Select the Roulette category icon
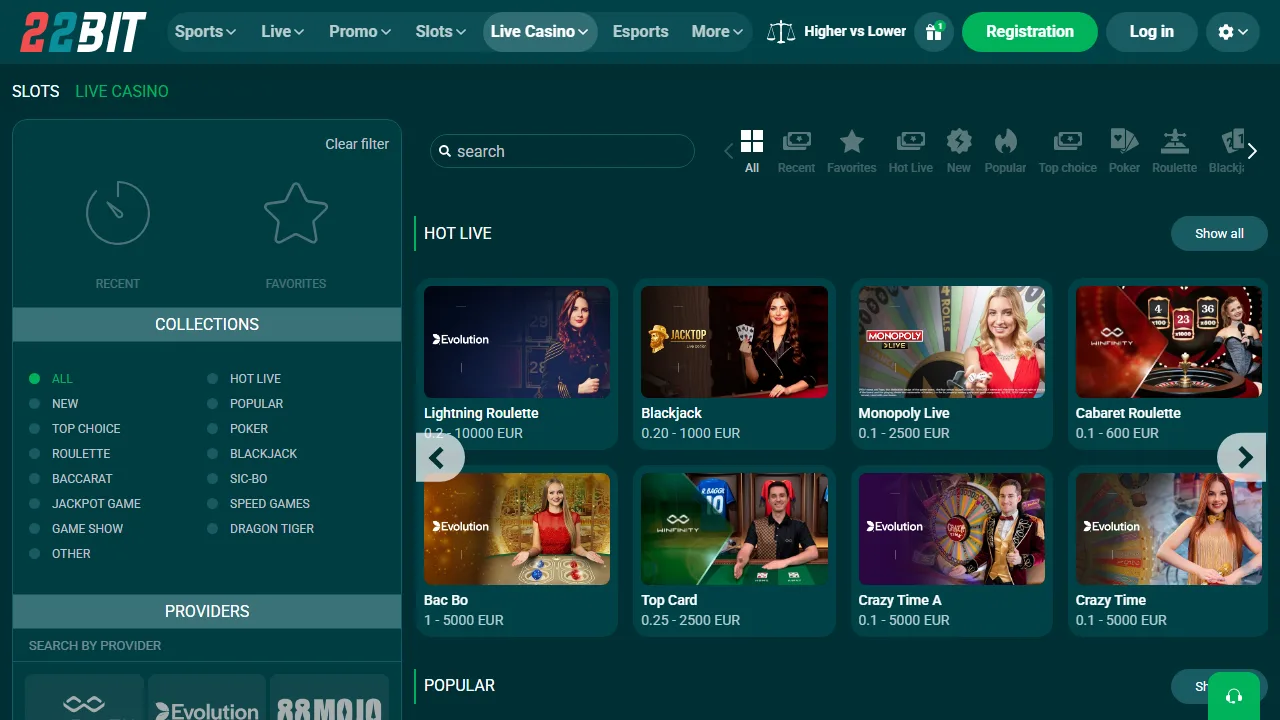Viewport: 1280px width, 720px height. point(1174,141)
